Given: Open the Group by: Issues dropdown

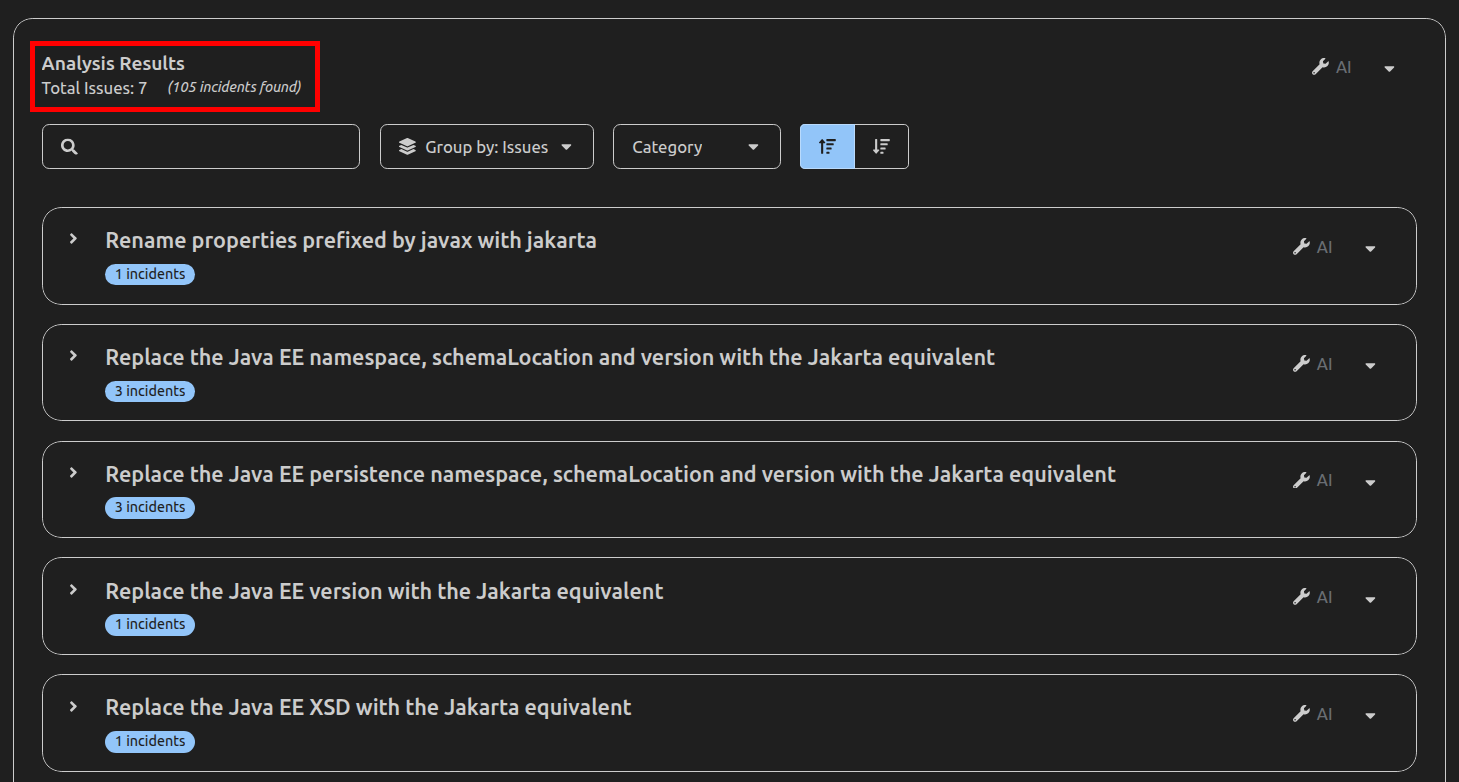Looking at the screenshot, I should 487,147.
